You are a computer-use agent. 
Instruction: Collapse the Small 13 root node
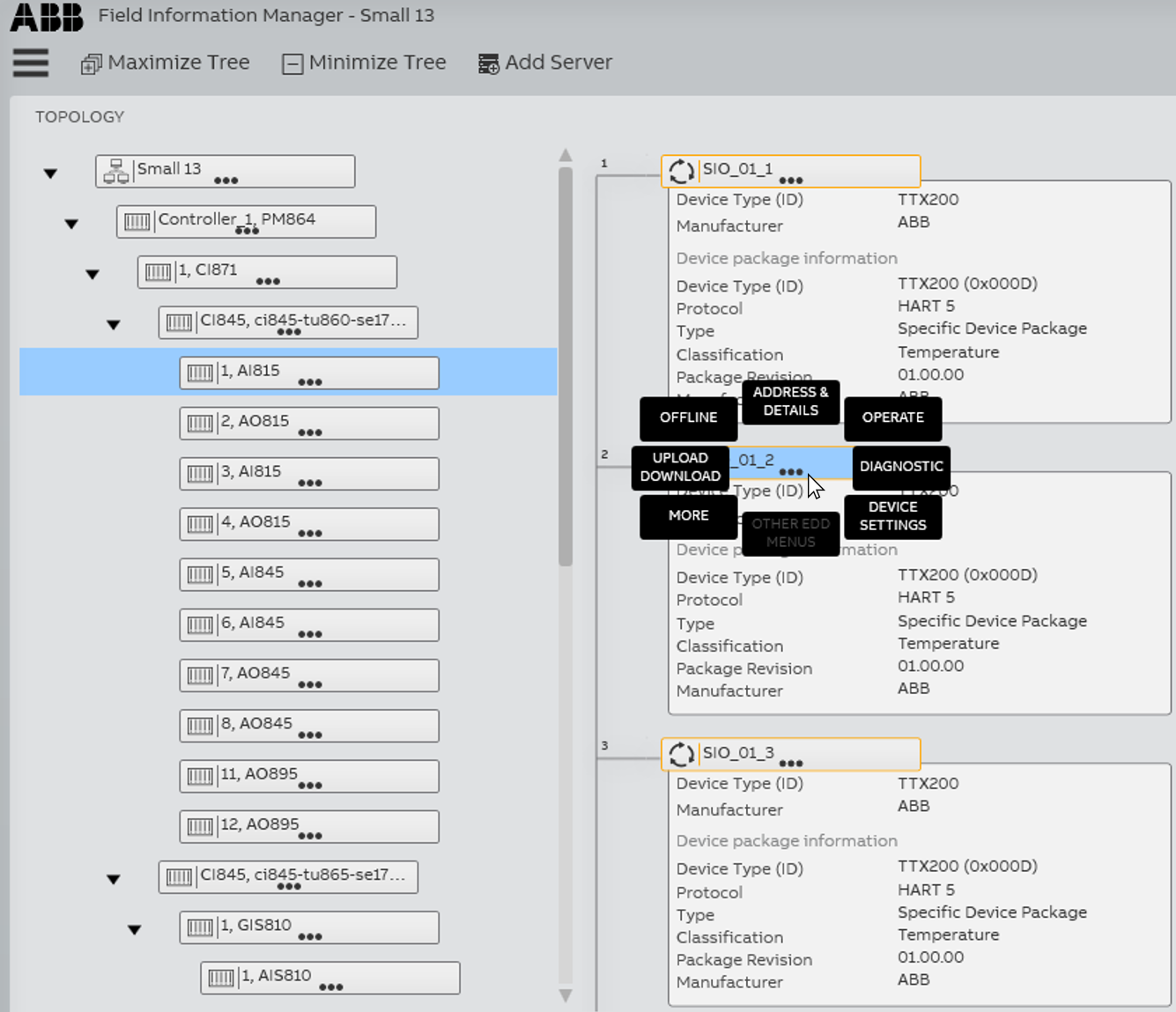(51, 174)
